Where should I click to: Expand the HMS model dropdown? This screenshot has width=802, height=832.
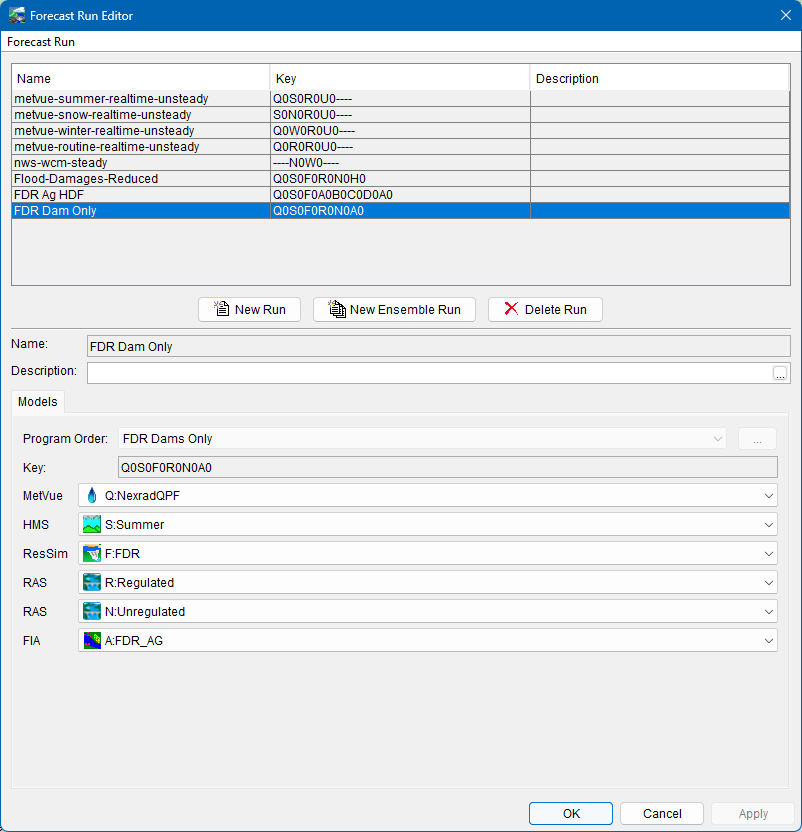point(768,524)
